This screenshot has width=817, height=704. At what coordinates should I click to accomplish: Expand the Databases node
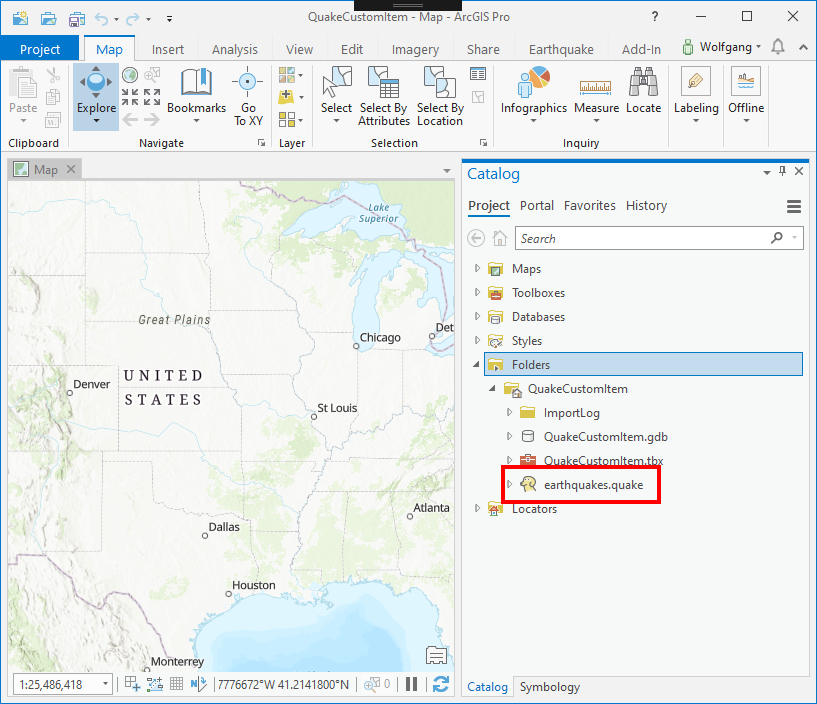pos(477,316)
